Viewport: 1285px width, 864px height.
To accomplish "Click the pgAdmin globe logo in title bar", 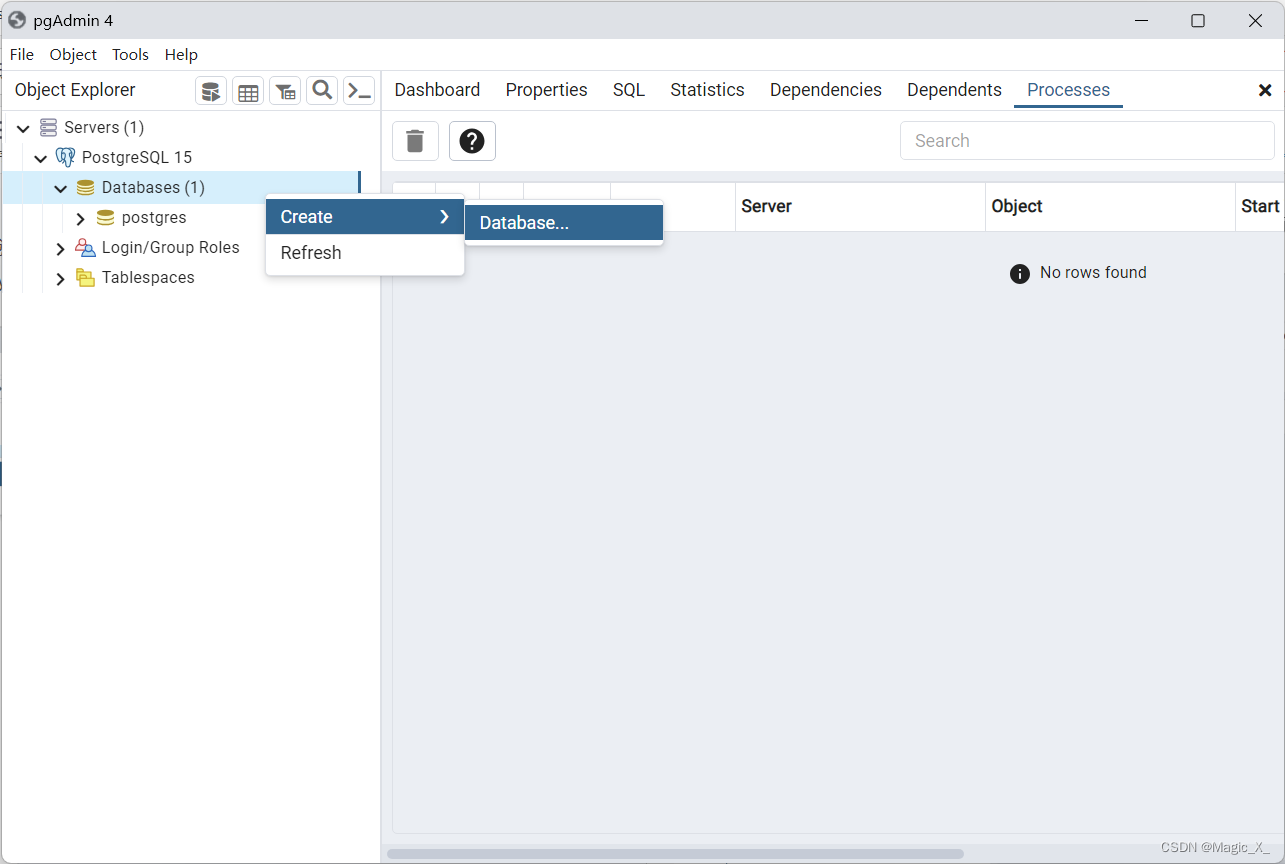I will 17,20.
